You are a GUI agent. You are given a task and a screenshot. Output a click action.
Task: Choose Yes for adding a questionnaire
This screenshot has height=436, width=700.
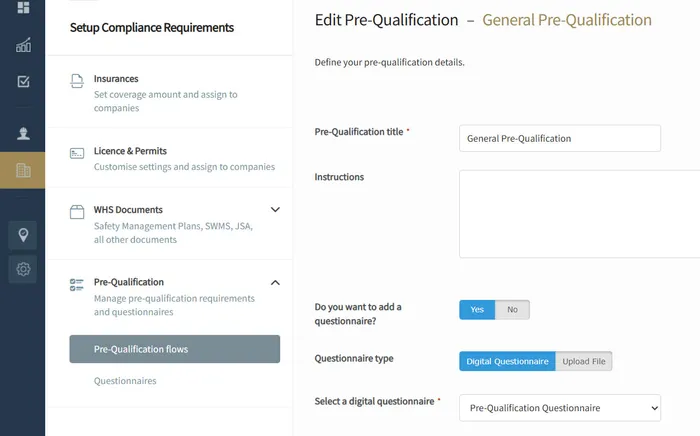point(477,309)
